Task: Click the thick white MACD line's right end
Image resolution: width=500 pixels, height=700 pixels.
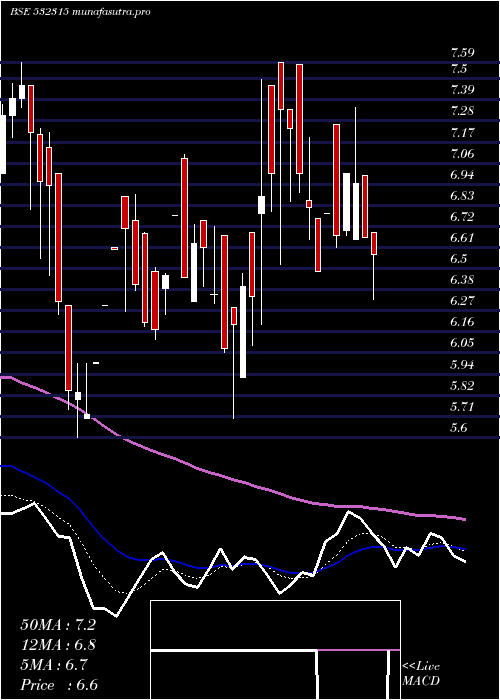Action: pos(464,561)
